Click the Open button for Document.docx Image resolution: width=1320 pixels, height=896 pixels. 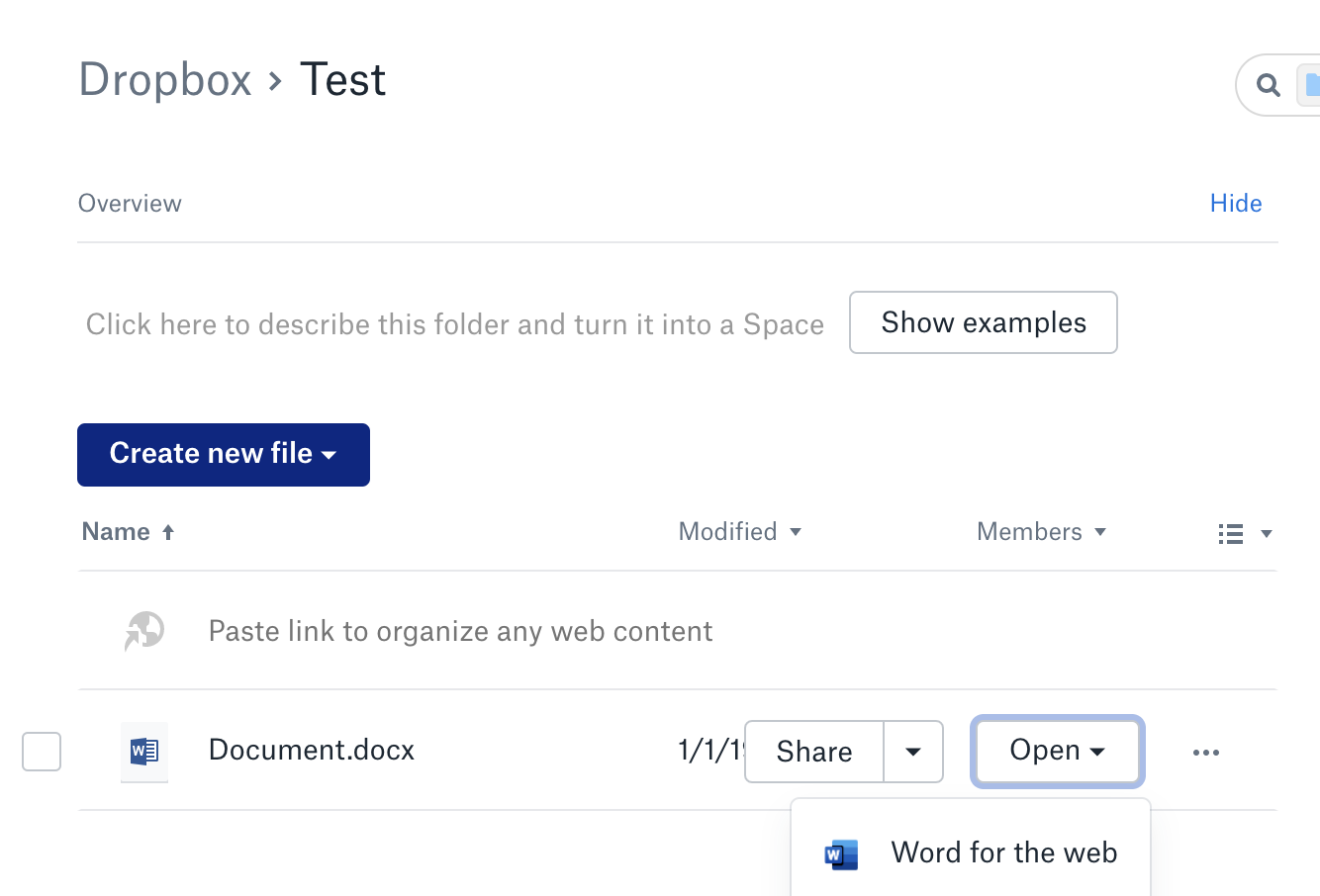point(1056,751)
